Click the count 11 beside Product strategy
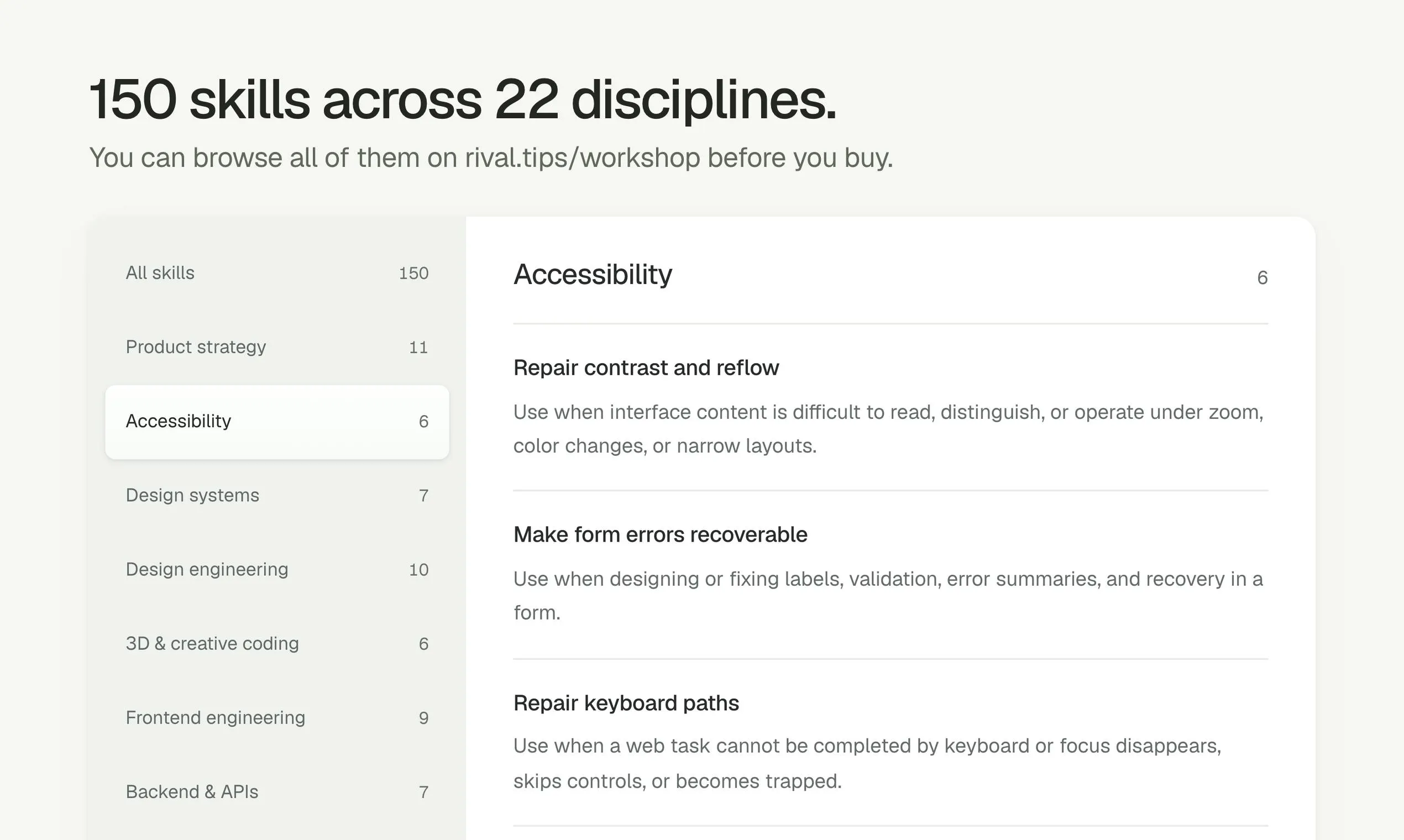The height and width of the screenshot is (840, 1404). (x=418, y=348)
